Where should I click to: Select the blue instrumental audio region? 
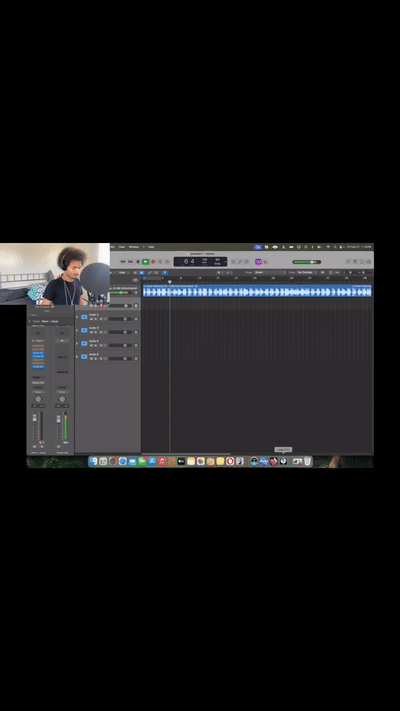pyautogui.click(x=258, y=291)
